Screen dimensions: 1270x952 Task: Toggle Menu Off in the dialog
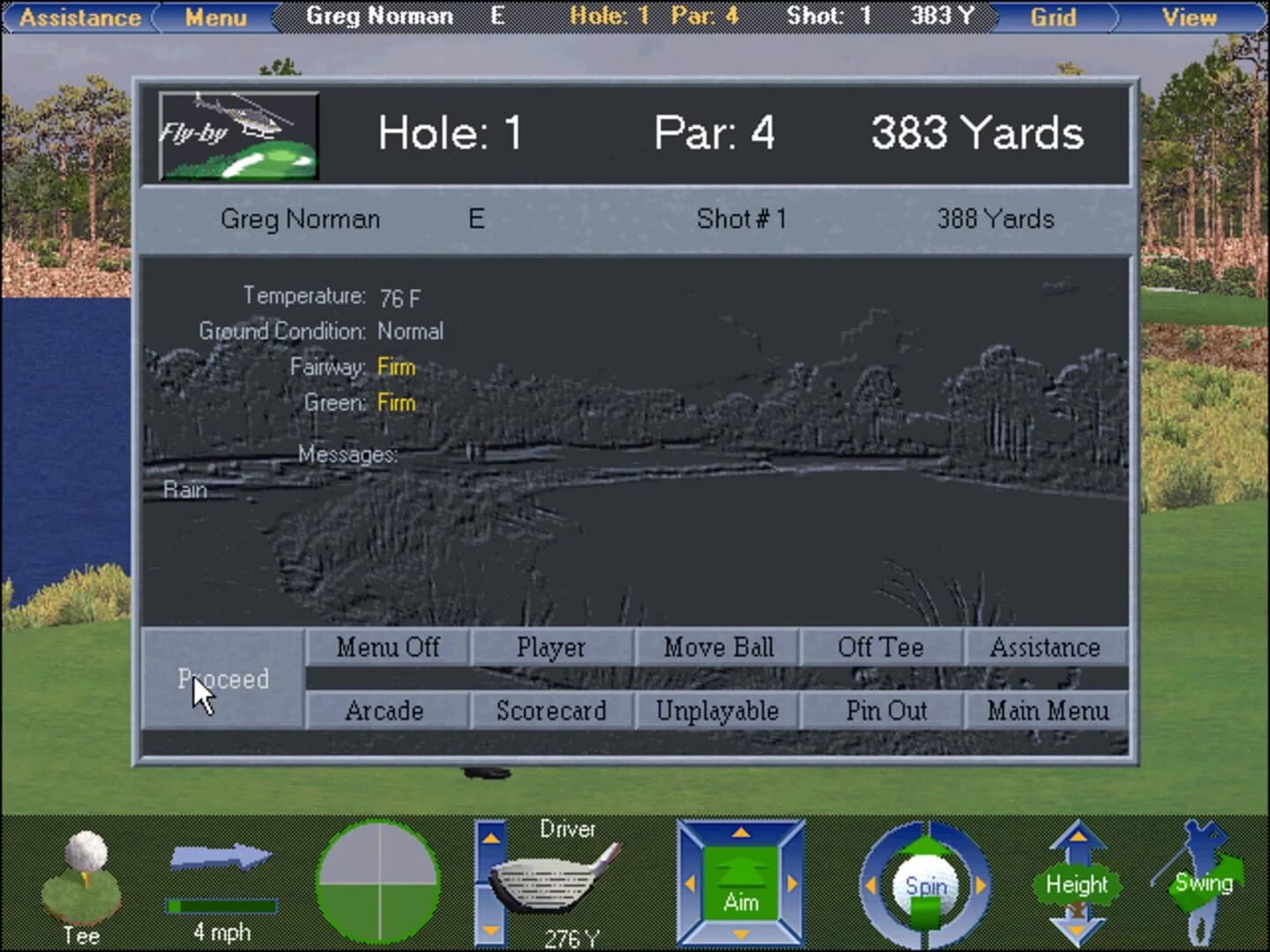386,648
